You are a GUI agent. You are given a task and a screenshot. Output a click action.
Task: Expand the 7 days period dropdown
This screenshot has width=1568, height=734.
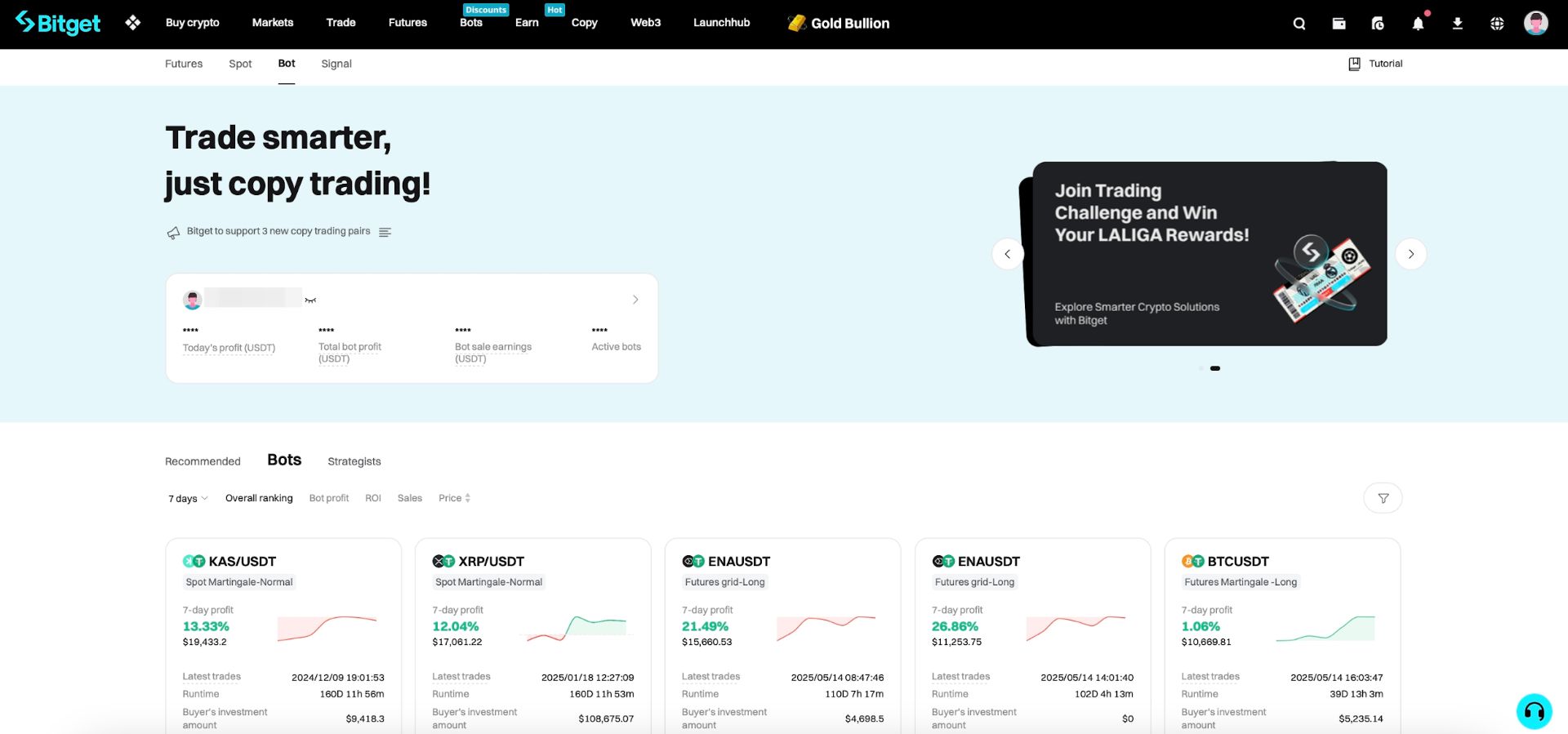pyautogui.click(x=188, y=498)
